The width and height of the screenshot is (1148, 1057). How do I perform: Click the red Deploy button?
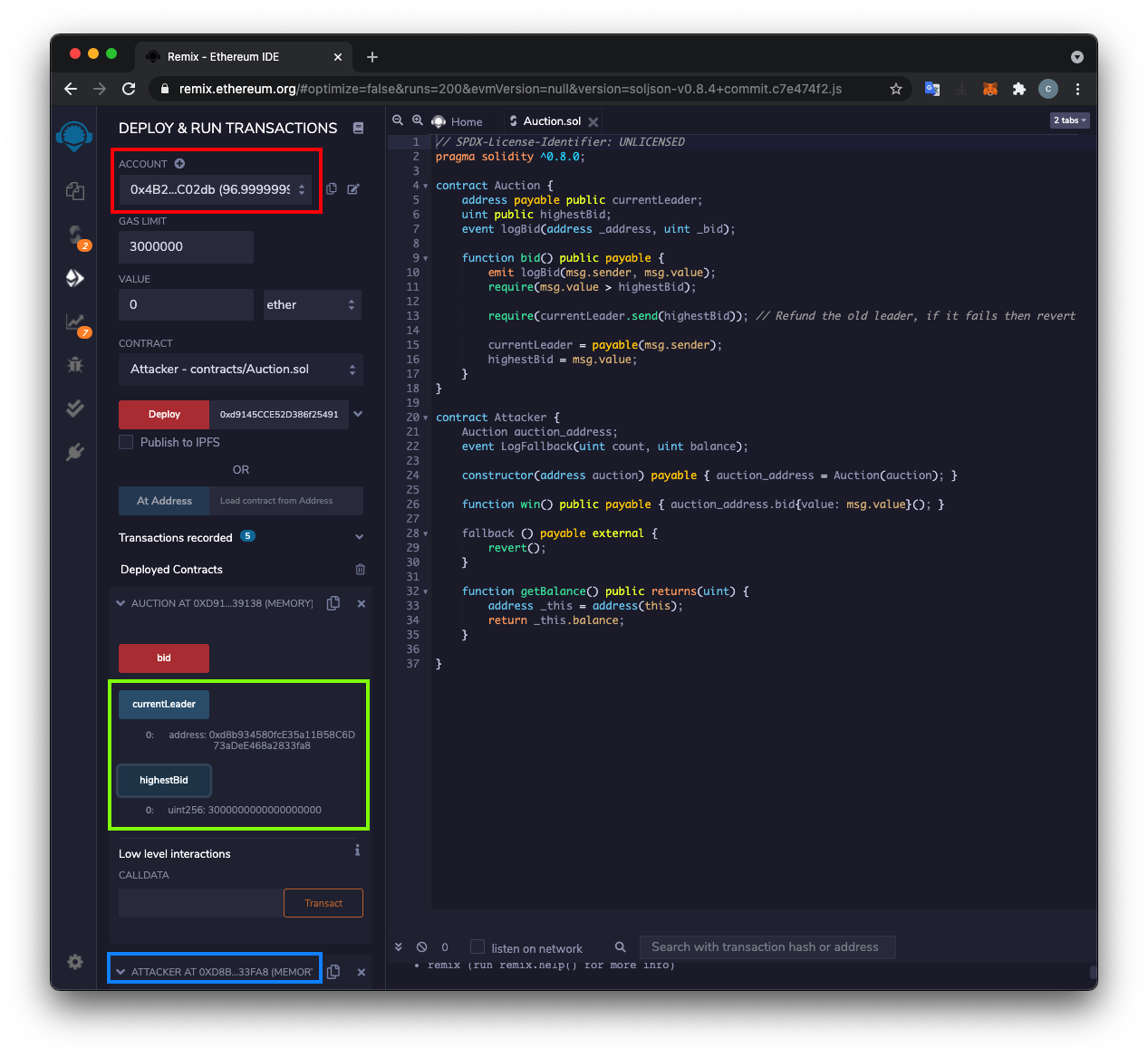(x=164, y=415)
